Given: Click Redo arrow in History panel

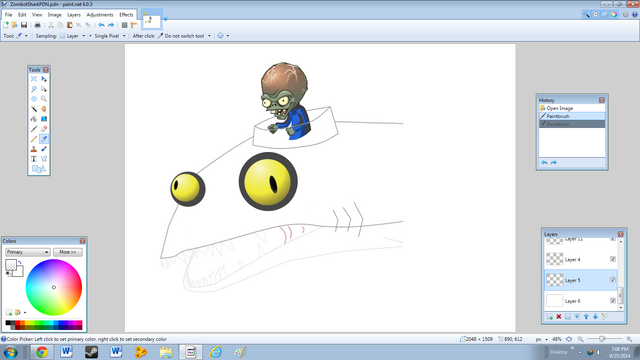Looking at the screenshot, I should [553, 162].
